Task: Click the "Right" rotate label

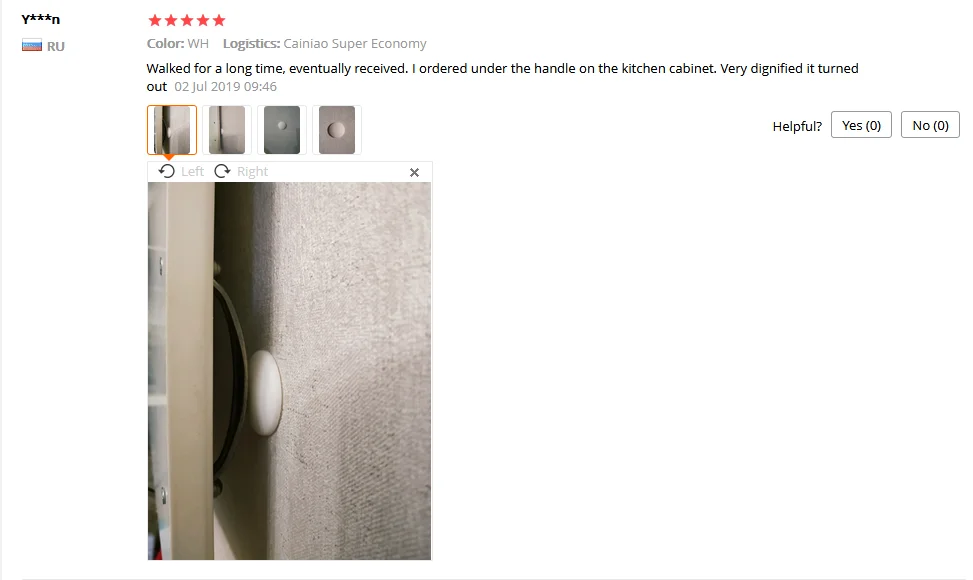Action: click(x=253, y=171)
